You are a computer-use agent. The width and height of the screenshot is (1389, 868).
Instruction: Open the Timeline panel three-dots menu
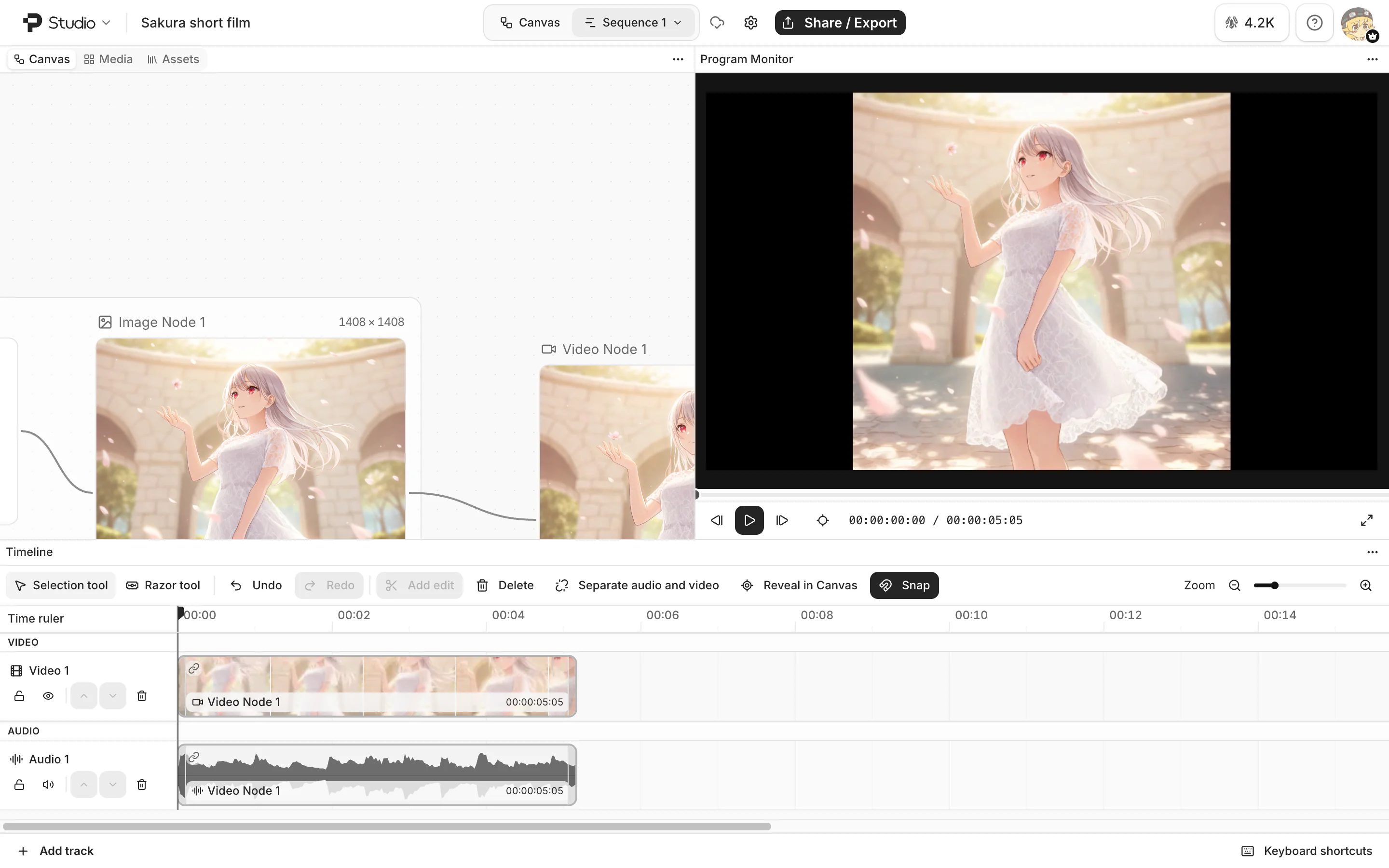point(1372,552)
